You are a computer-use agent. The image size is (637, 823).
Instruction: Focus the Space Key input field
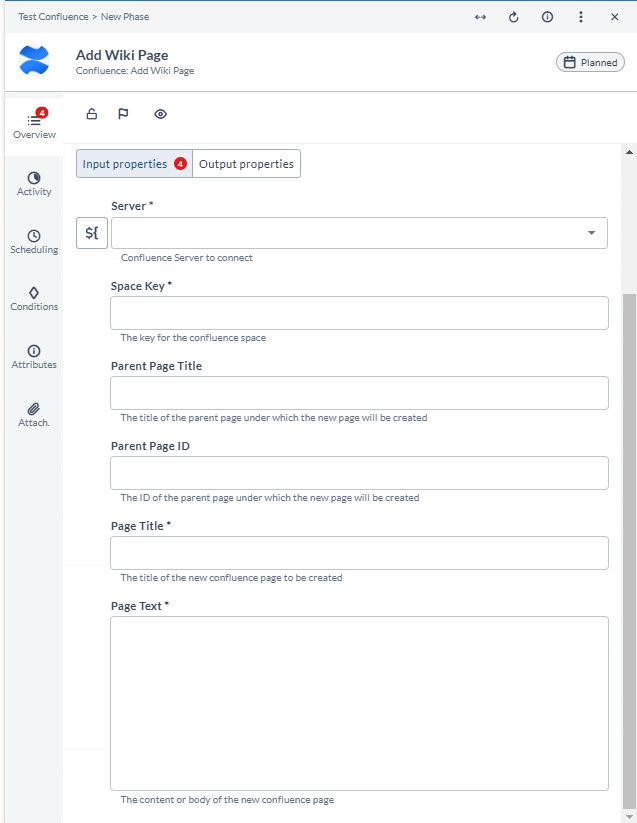[x=359, y=313]
